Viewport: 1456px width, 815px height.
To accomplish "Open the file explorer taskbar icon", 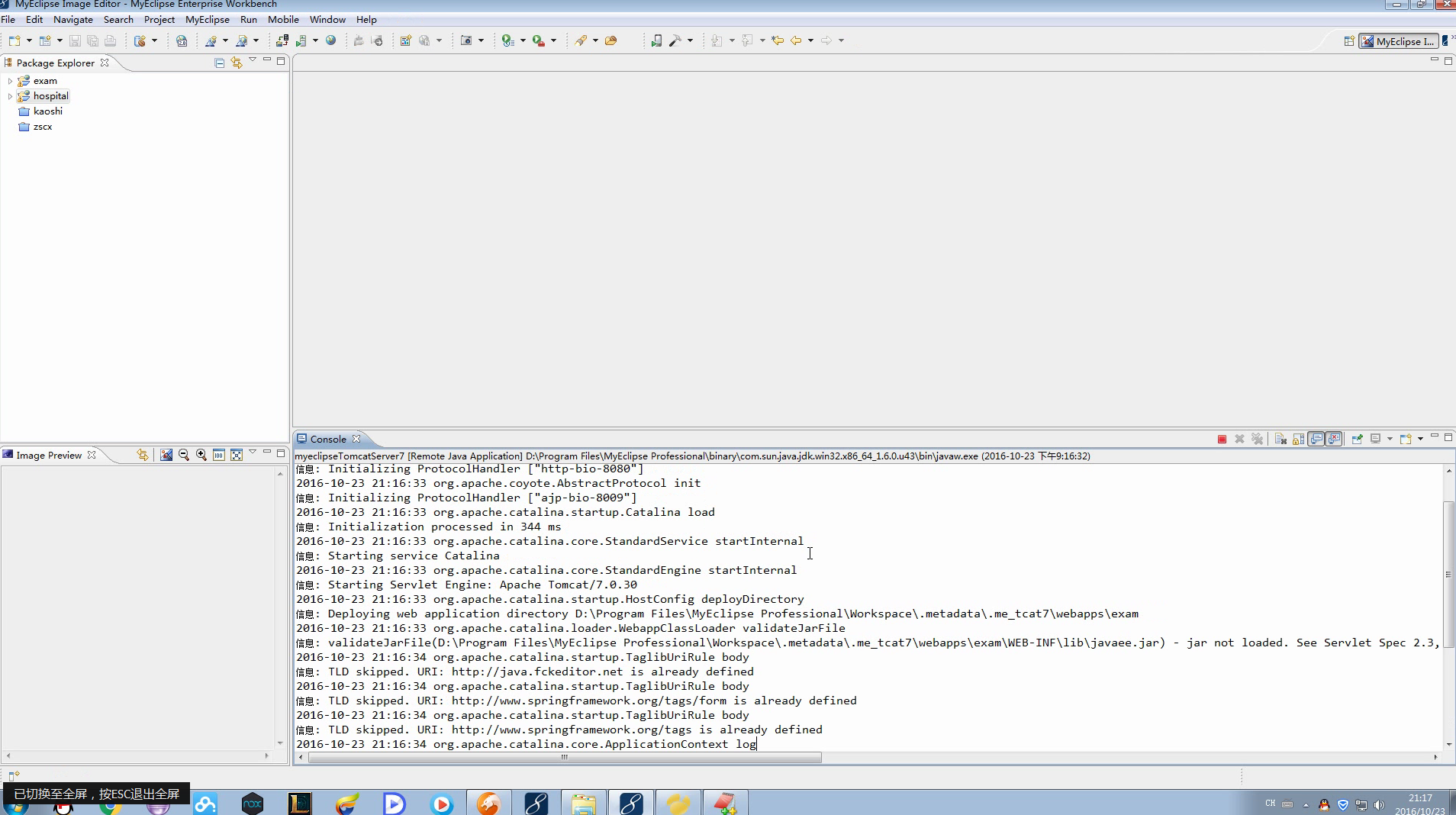I will [x=584, y=803].
